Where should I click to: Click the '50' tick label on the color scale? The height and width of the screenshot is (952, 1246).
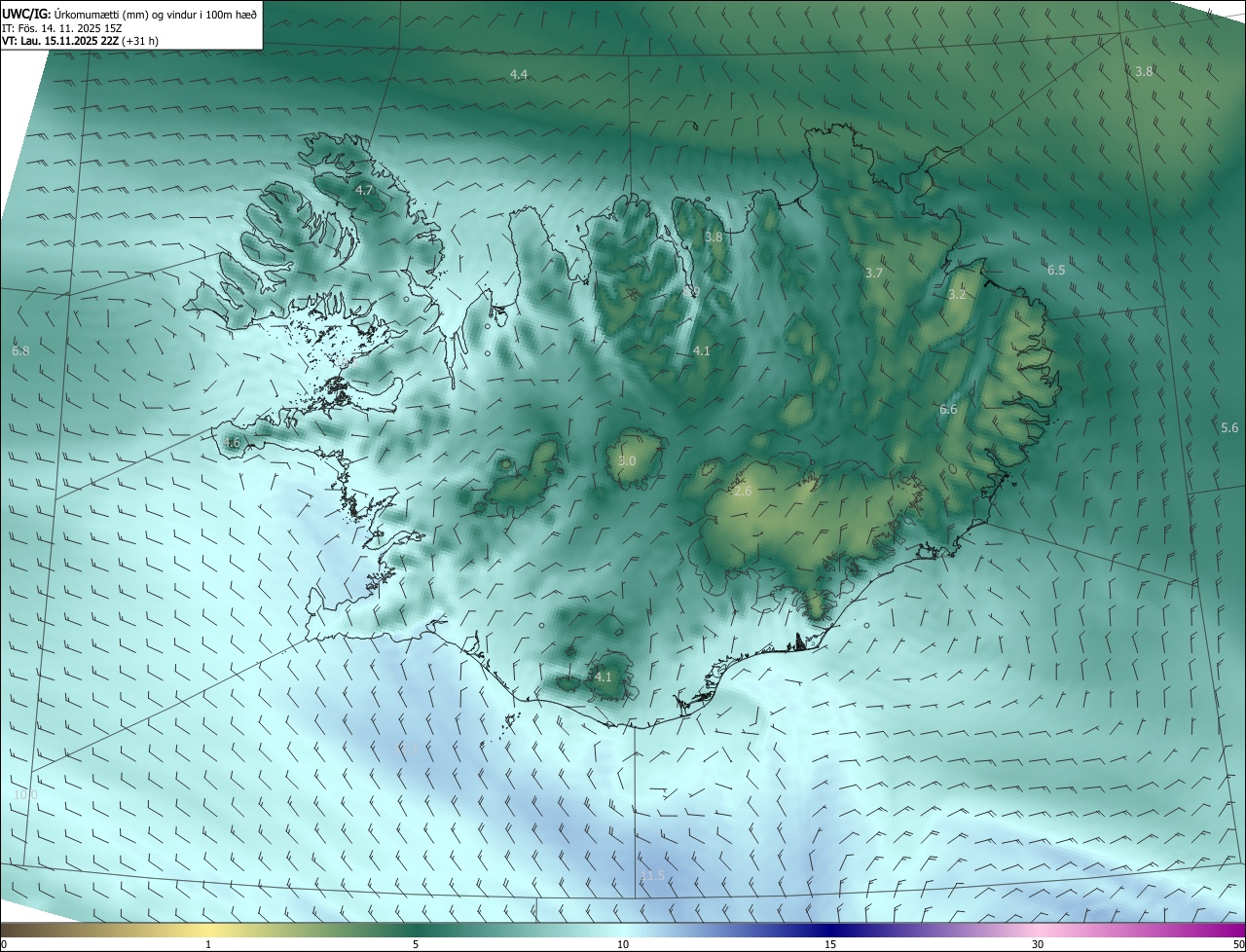pyautogui.click(x=1238, y=944)
